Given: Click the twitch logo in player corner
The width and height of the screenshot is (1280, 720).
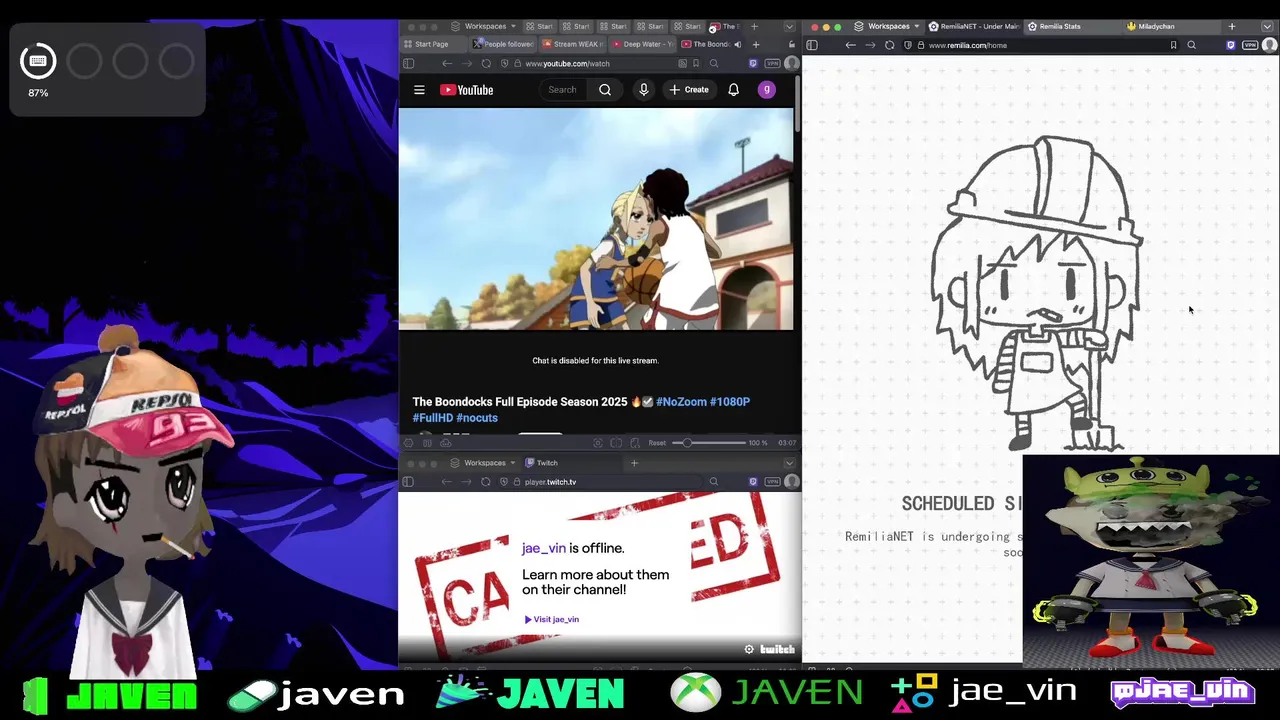Looking at the screenshot, I should tap(777, 649).
